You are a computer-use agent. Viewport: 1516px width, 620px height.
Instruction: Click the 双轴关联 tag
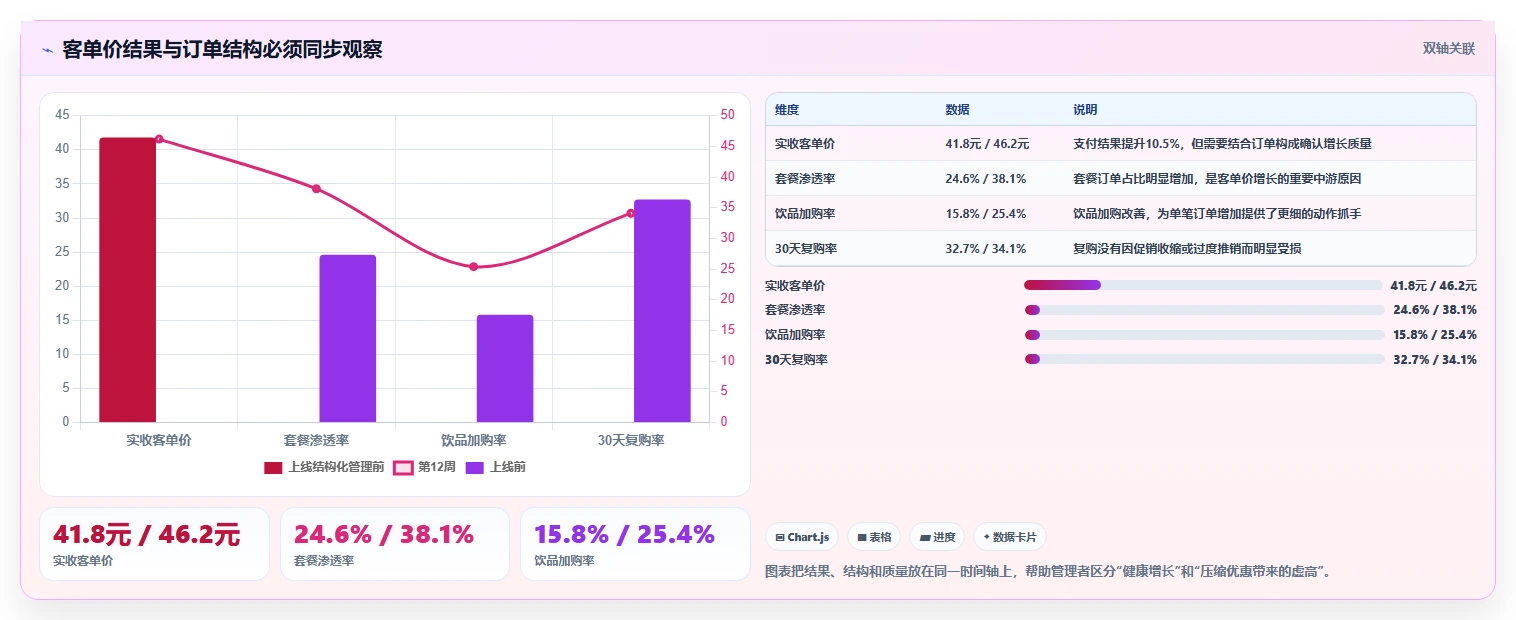tap(1449, 48)
